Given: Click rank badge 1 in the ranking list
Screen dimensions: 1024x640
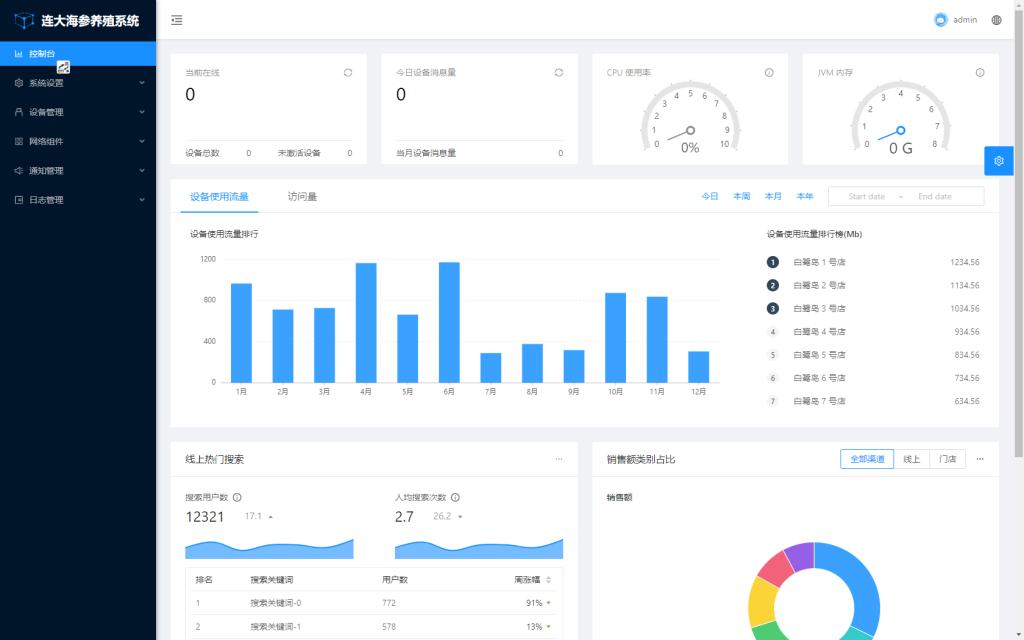Looking at the screenshot, I should [x=773, y=262].
